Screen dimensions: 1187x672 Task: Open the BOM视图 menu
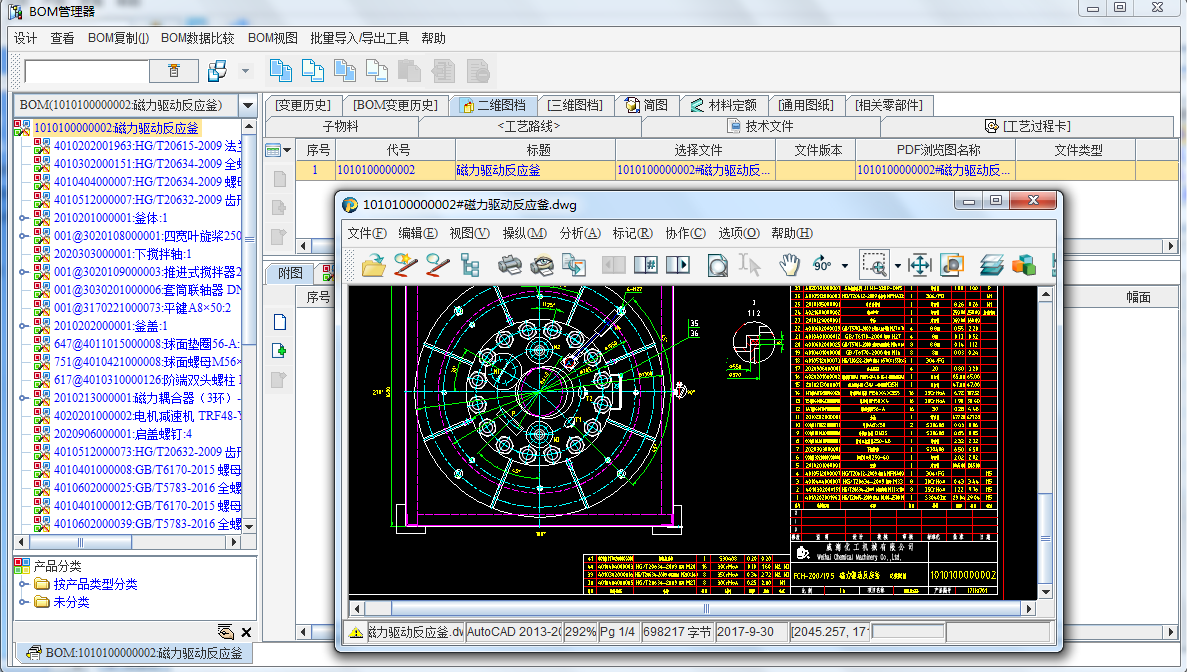pyautogui.click(x=273, y=39)
